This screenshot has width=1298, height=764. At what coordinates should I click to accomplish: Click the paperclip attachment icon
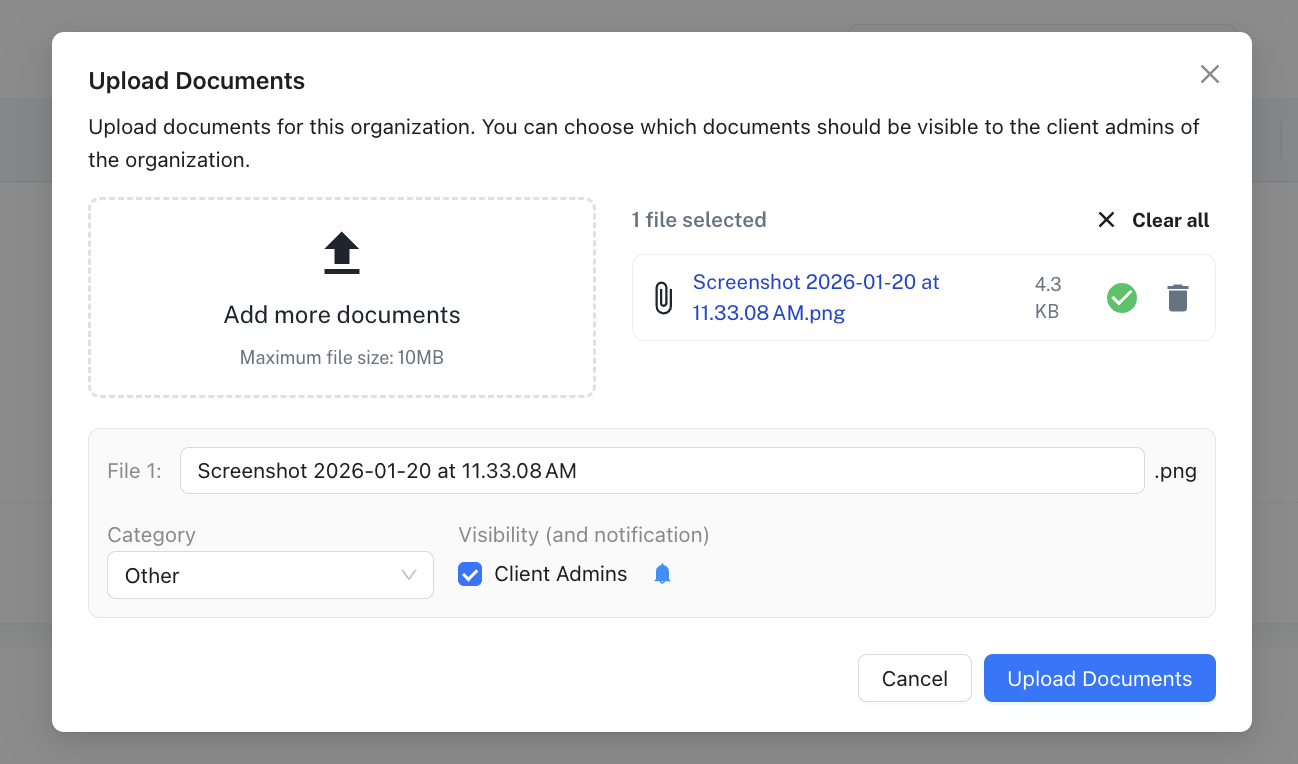[x=663, y=298]
